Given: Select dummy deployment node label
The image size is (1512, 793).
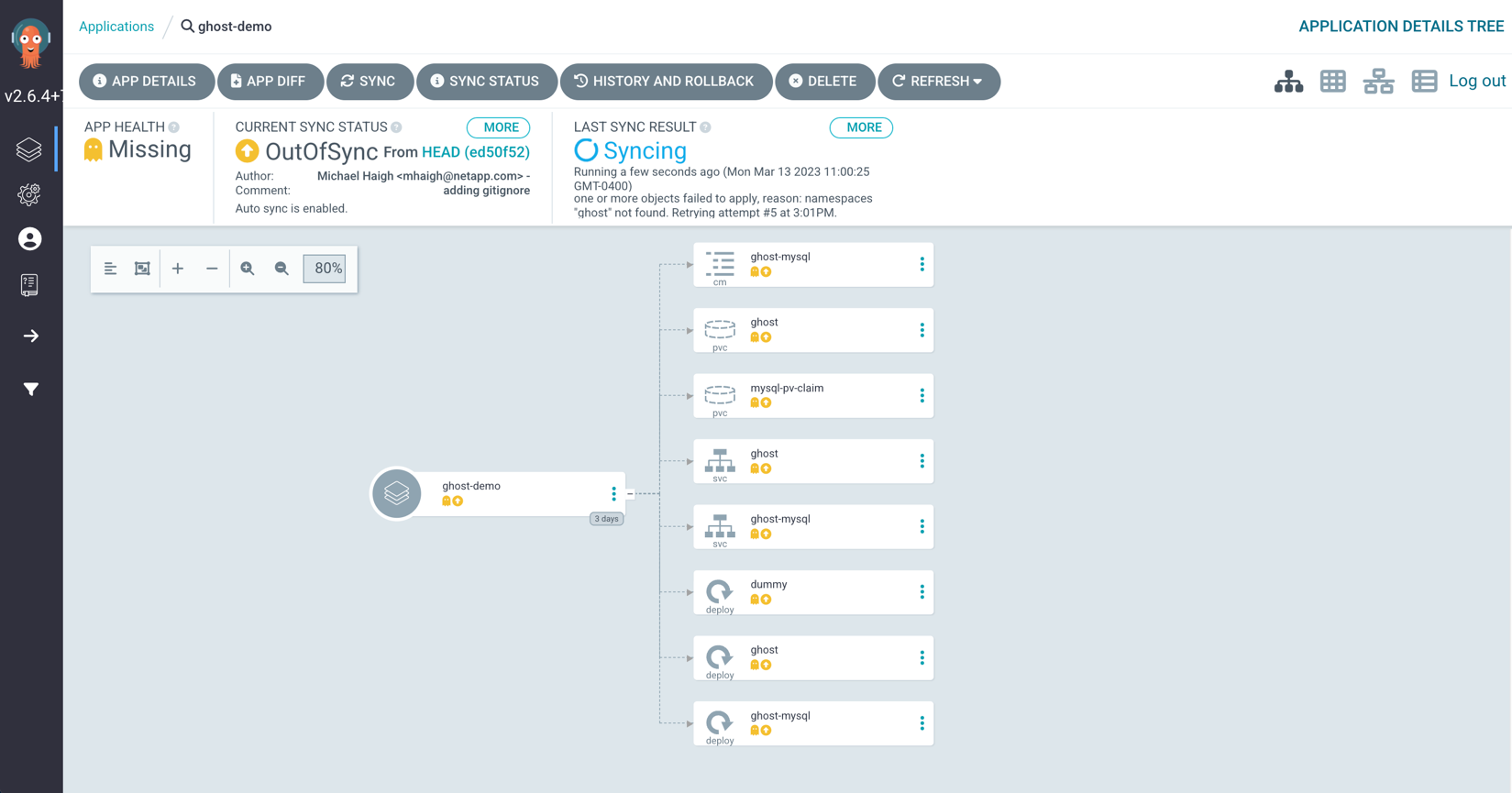Looking at the screenshot, I should [768, 584].
